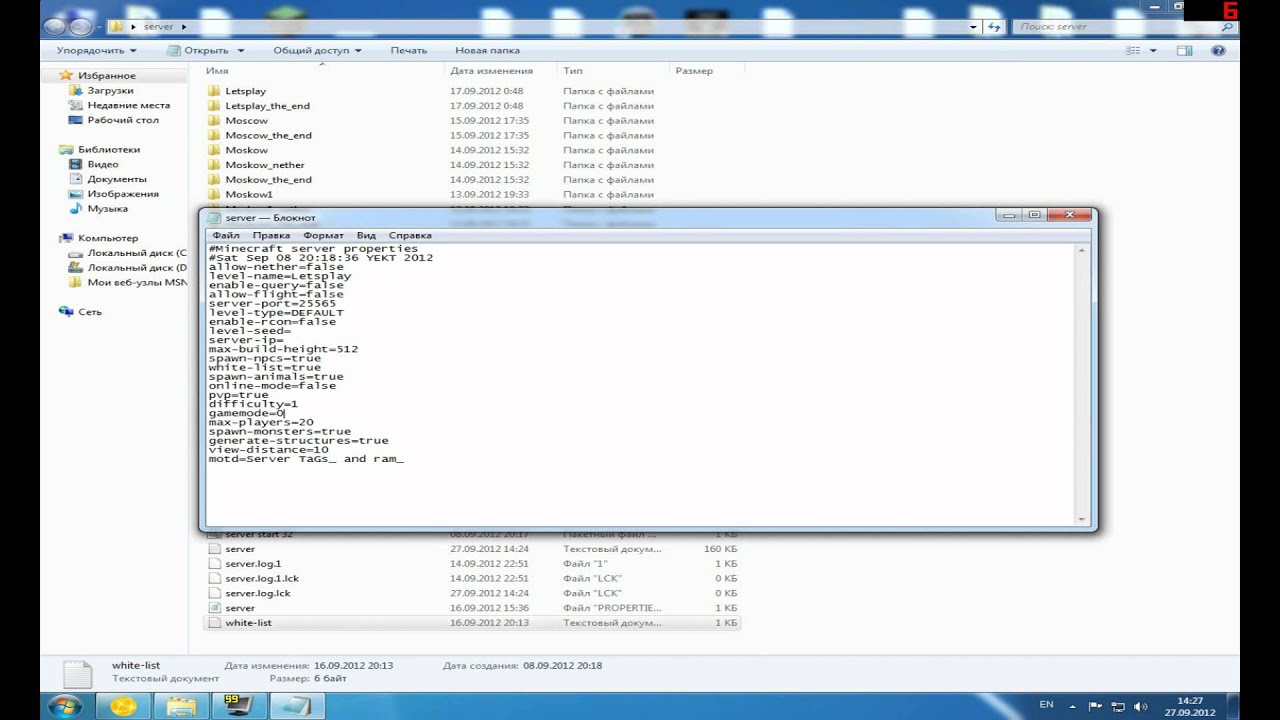Click the Новая папка button
The image size is (1280, 720).
click(x=487, y=50)
